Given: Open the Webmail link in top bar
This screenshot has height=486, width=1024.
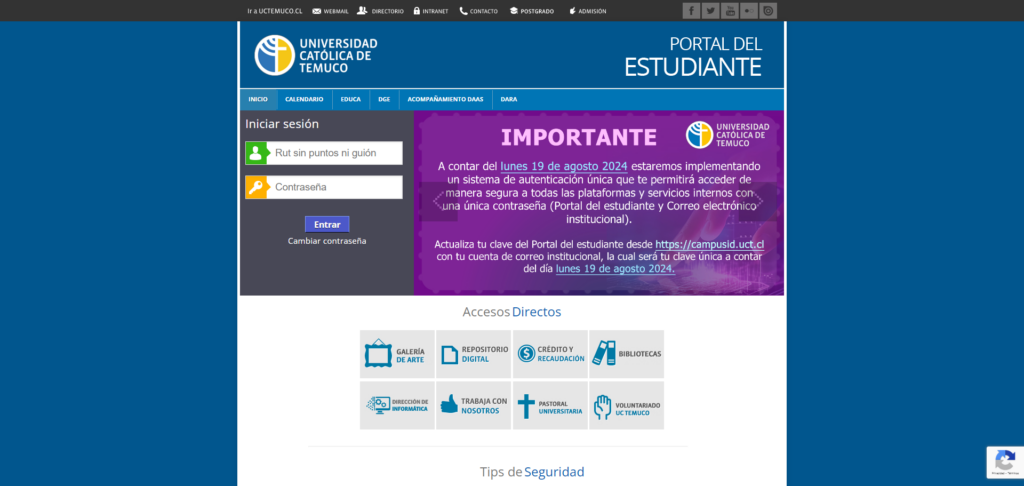Looking at the screenshot, I should (x=330, y=11).
